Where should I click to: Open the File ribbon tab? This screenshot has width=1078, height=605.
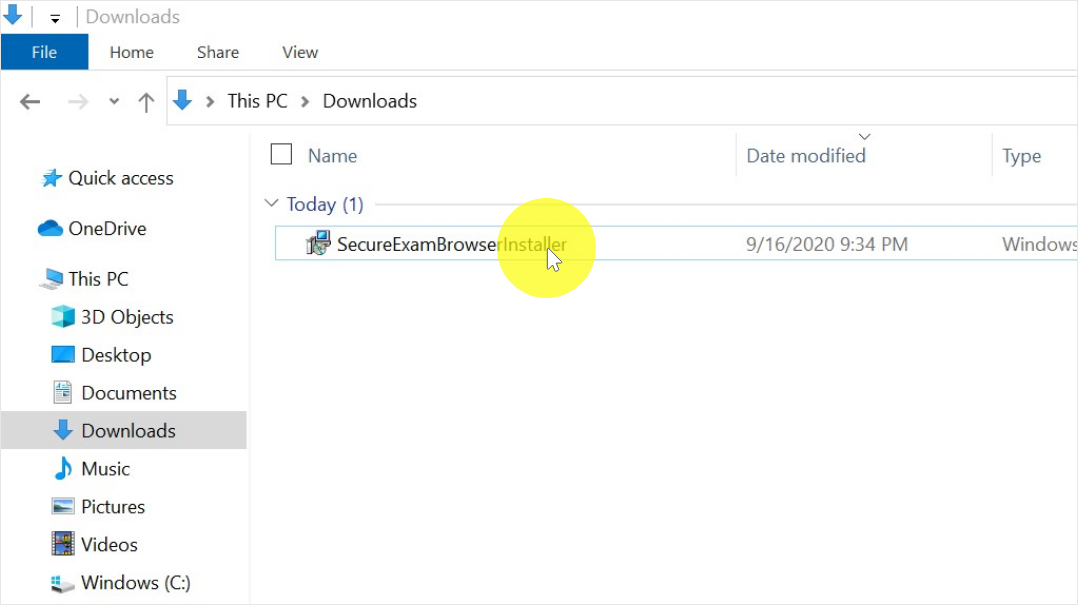(x=45, y=52)
